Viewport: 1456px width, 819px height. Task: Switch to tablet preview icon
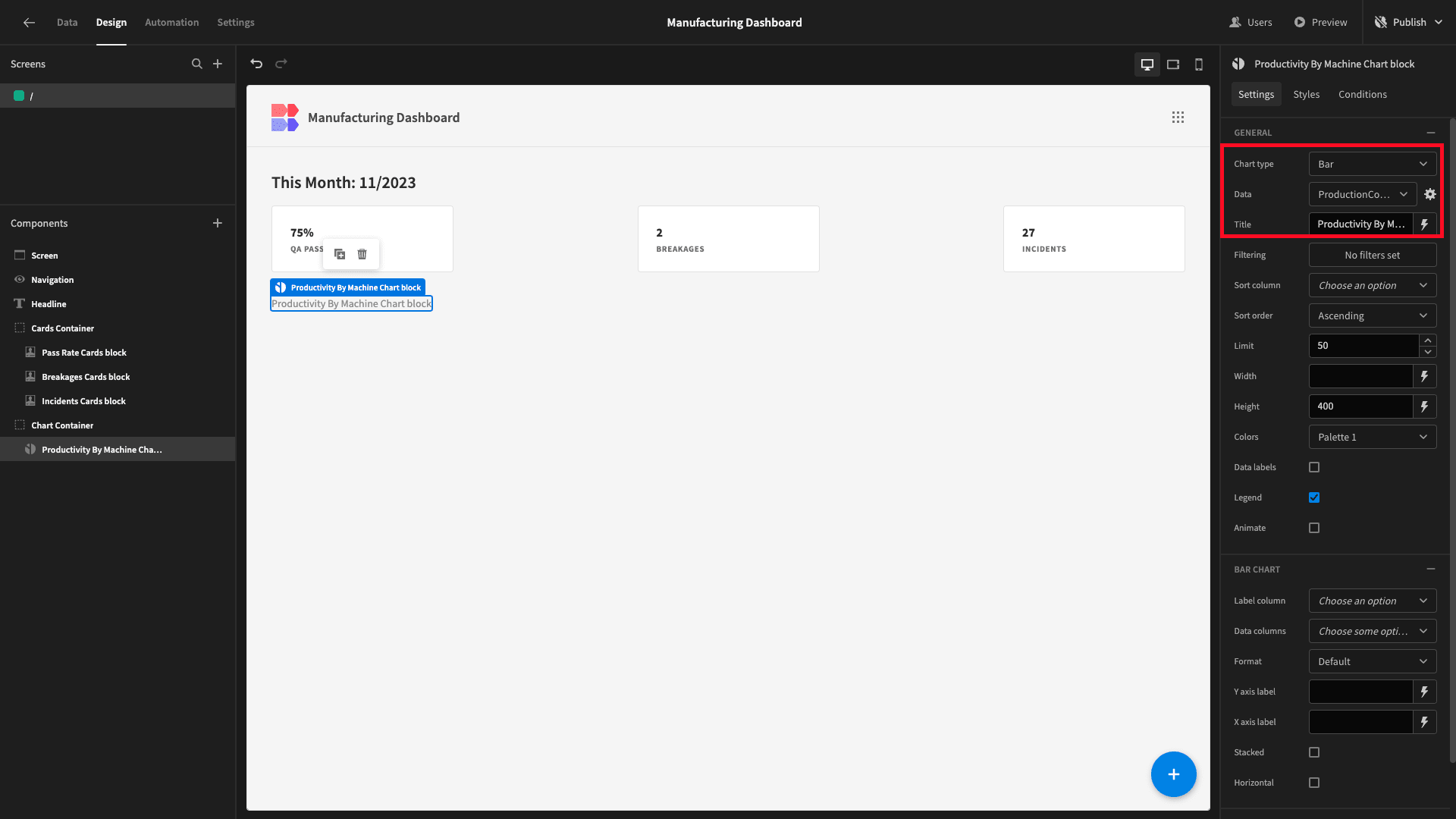point(1173,64)
